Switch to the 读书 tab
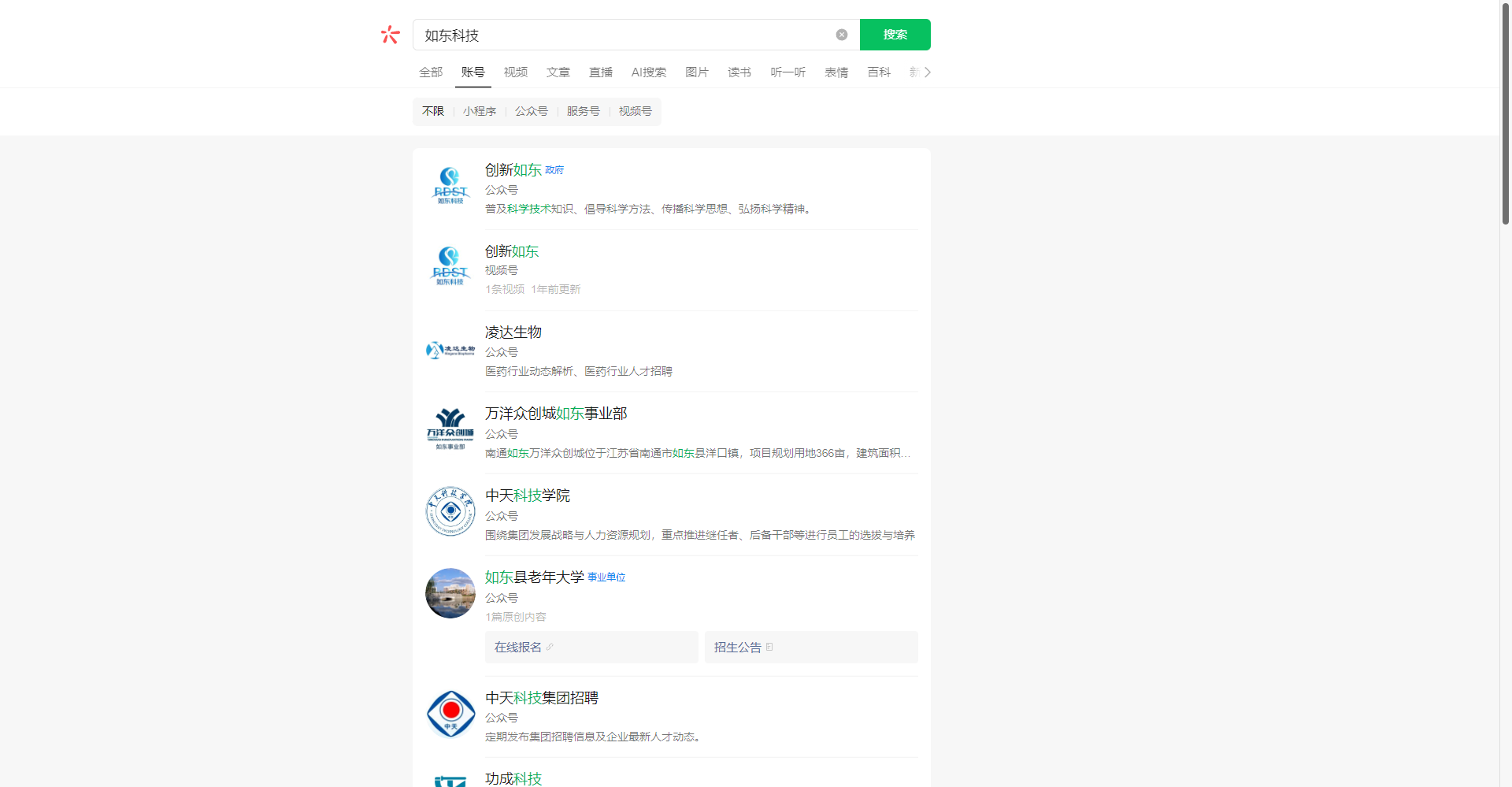This screenshot has width=1512, height=787. tap(739, 72)
